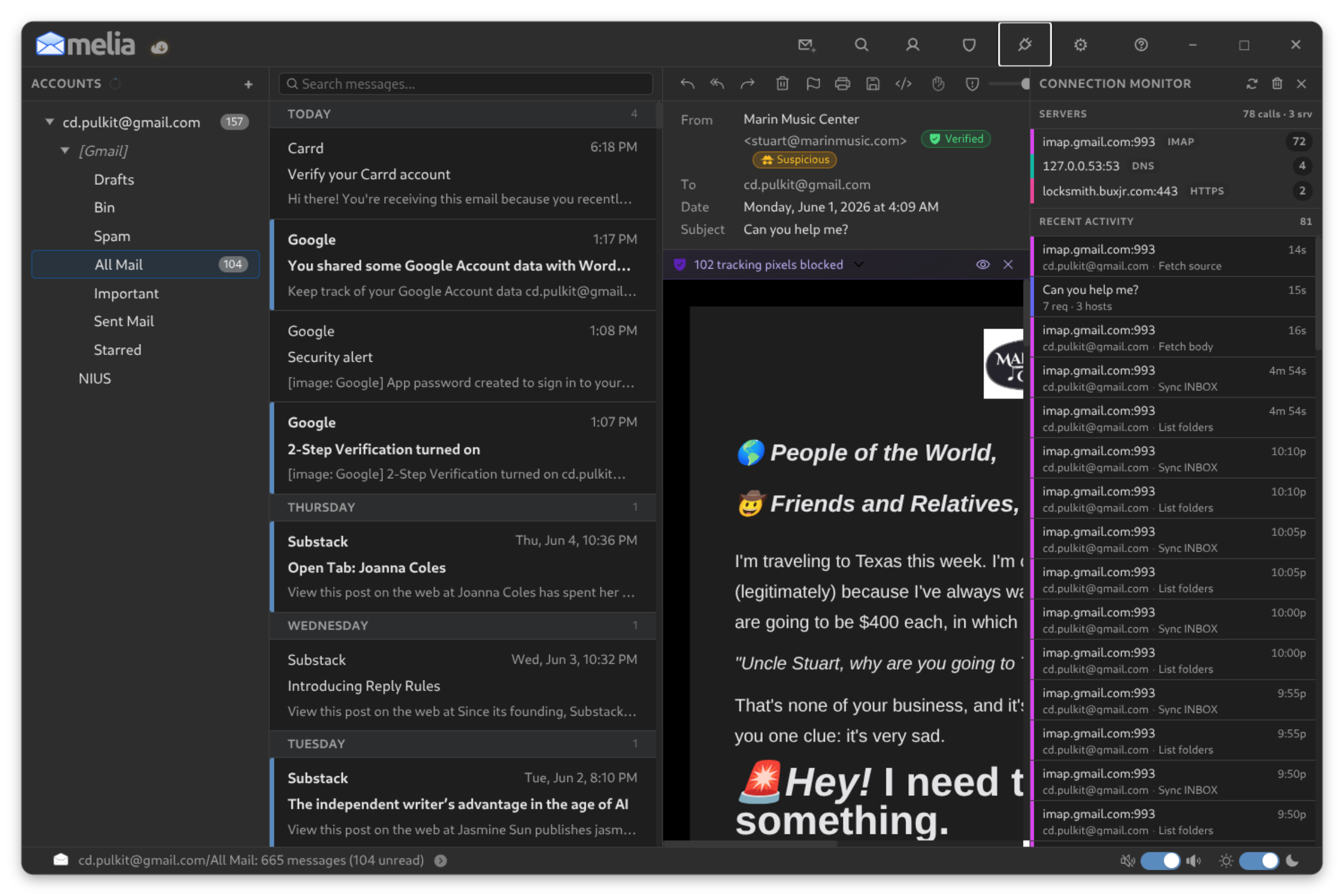Open the Google Security alert email
Viewport: 1344px width, 896px height.
coord(463,357)
